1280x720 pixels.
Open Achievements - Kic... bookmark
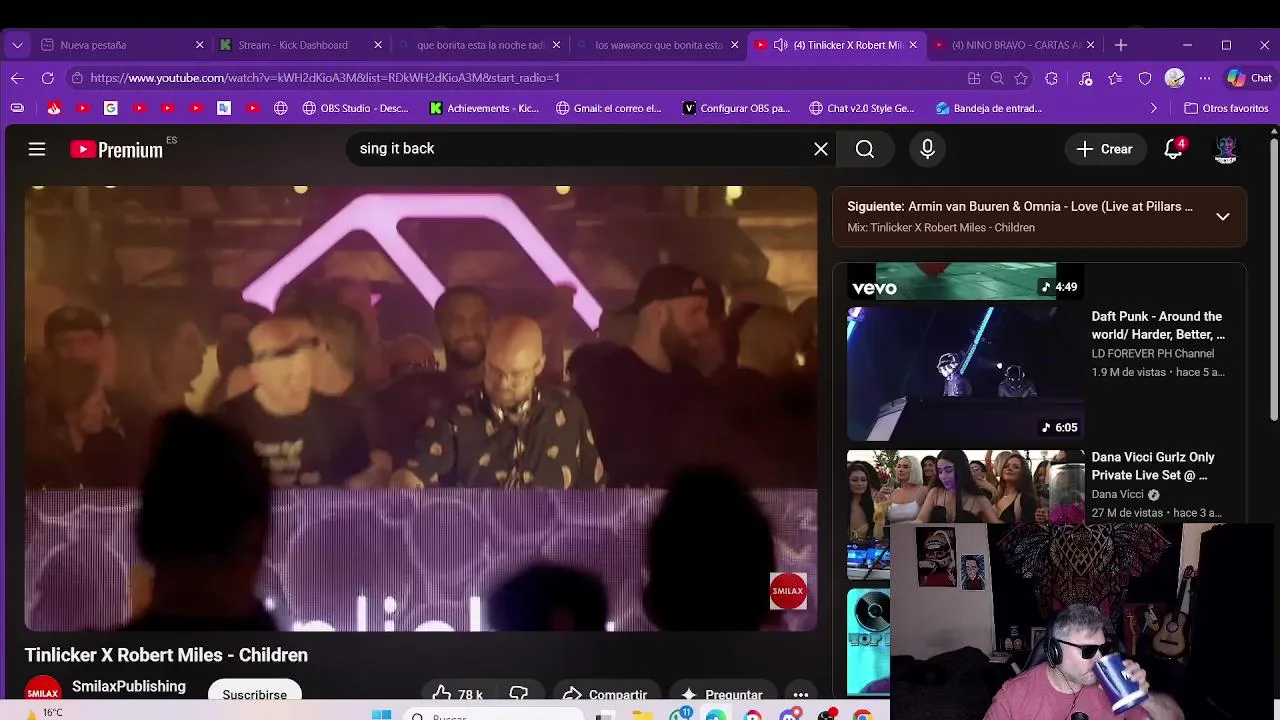point(484,108)
